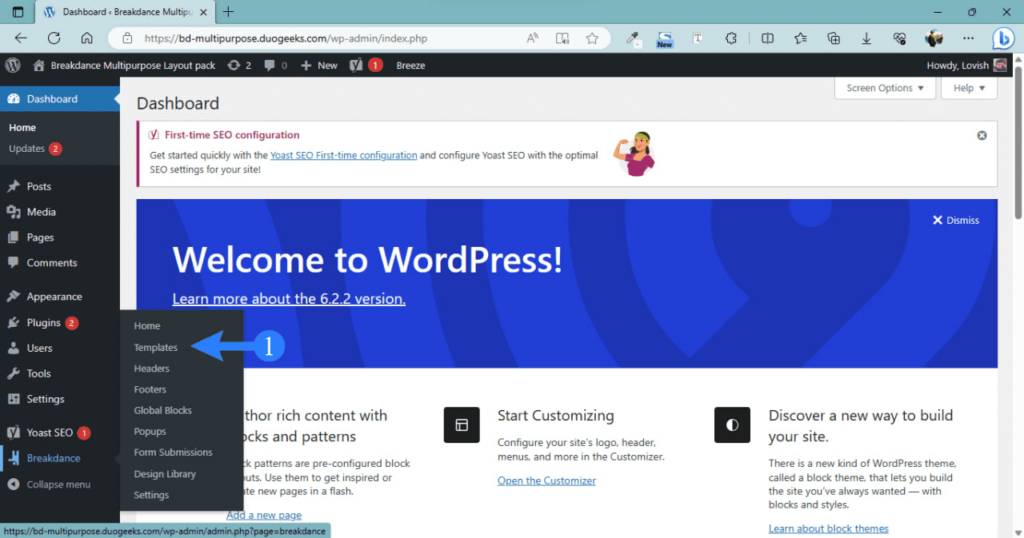Open Updates under Dashboard
Viewport: 1024px width, 538px height.
point(35,149)
